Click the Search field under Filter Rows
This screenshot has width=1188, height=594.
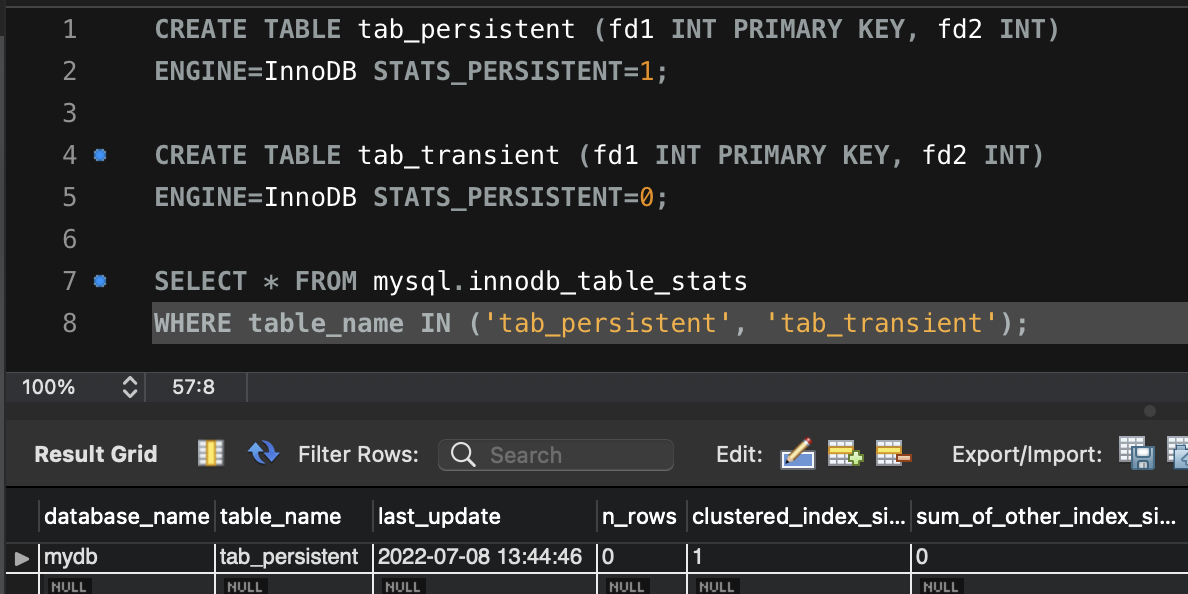coord(555,455)
